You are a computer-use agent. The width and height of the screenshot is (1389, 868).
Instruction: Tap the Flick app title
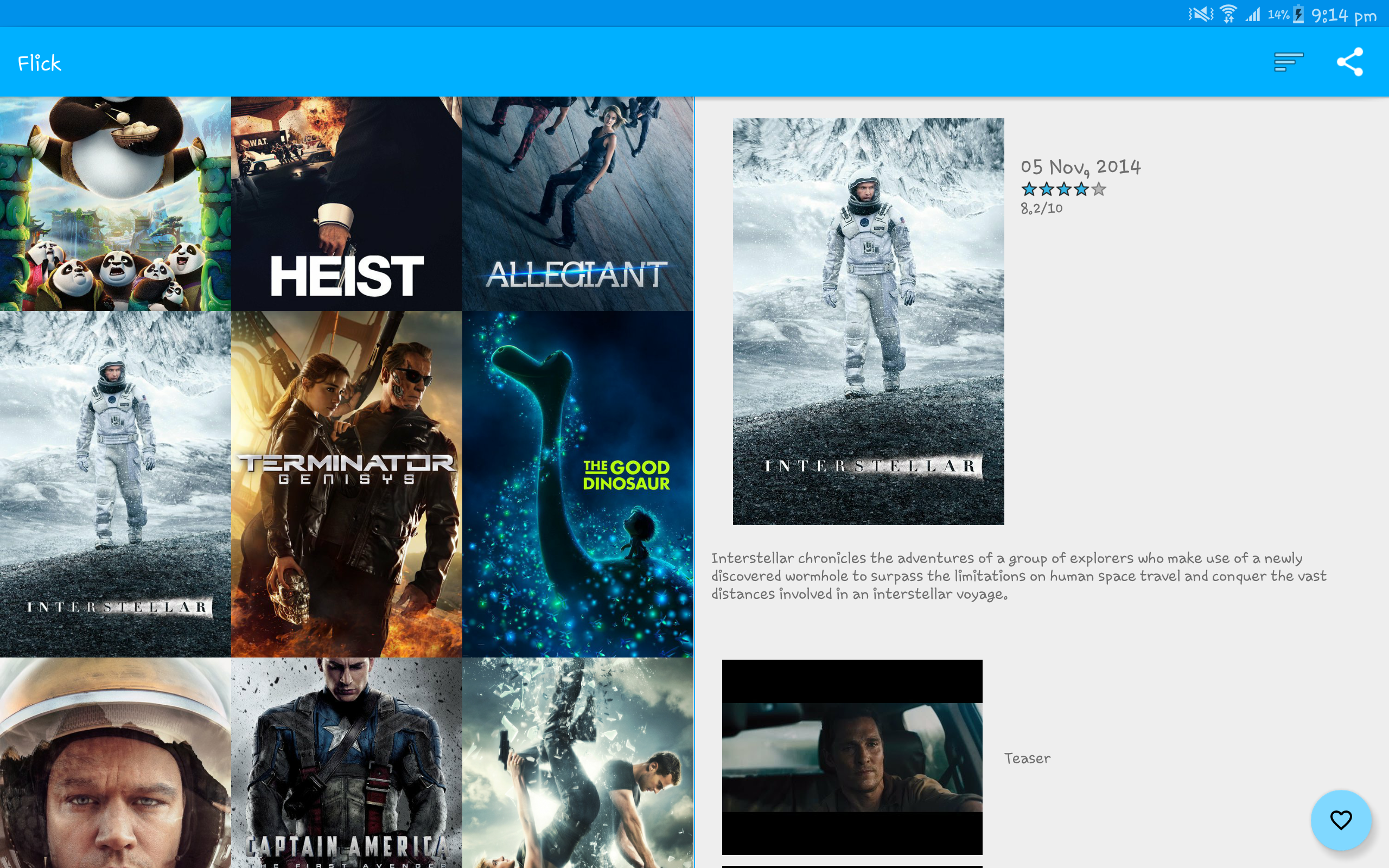click(x=39, y=63)
